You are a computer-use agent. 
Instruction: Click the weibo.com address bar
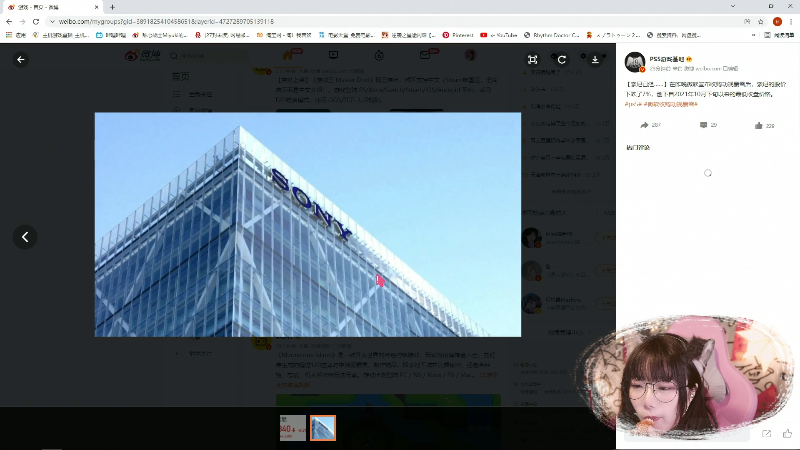(398, 21)
